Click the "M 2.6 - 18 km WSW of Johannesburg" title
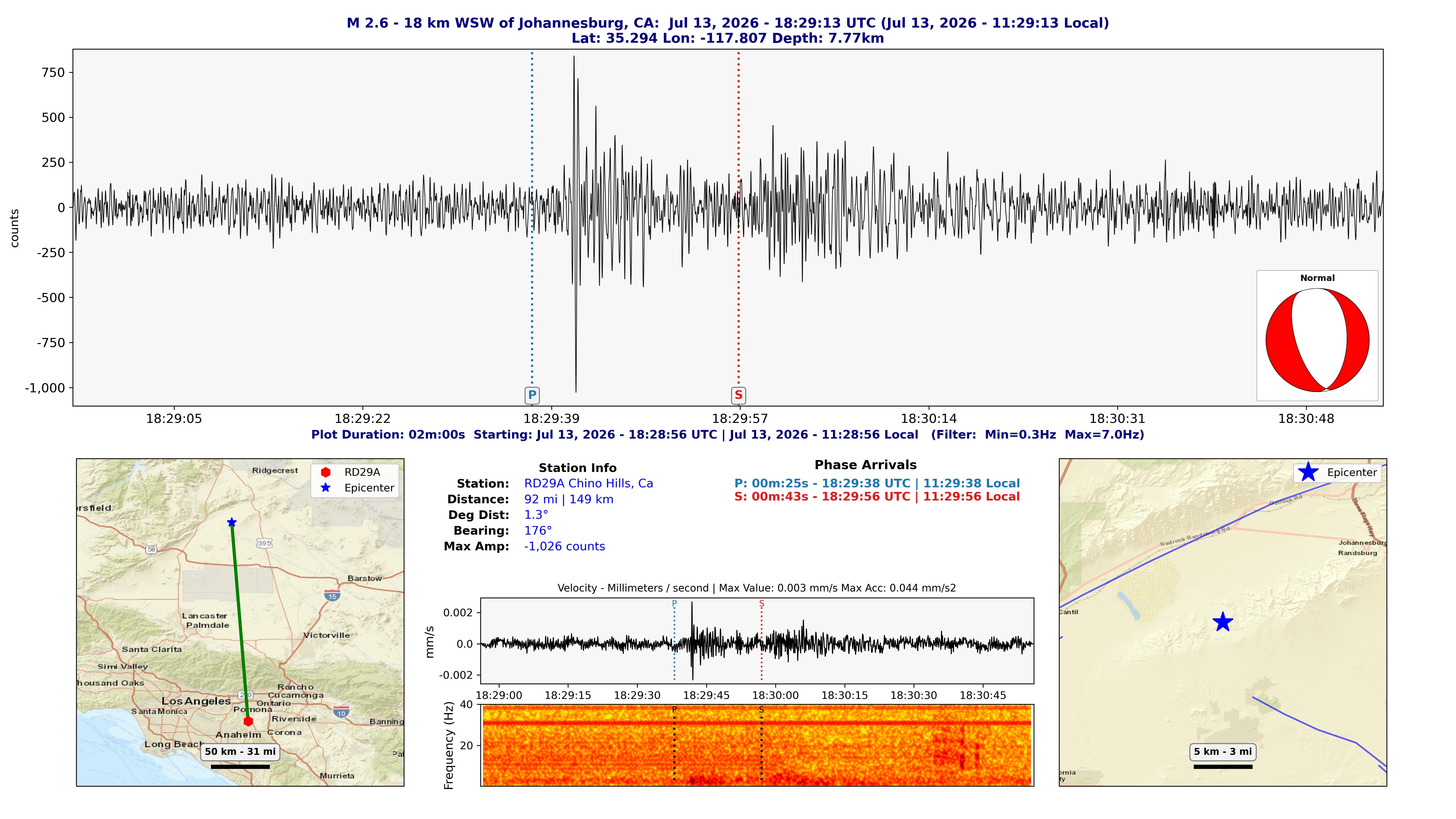This screenshot has height=819, width=1456. click(x=728, y=23)
